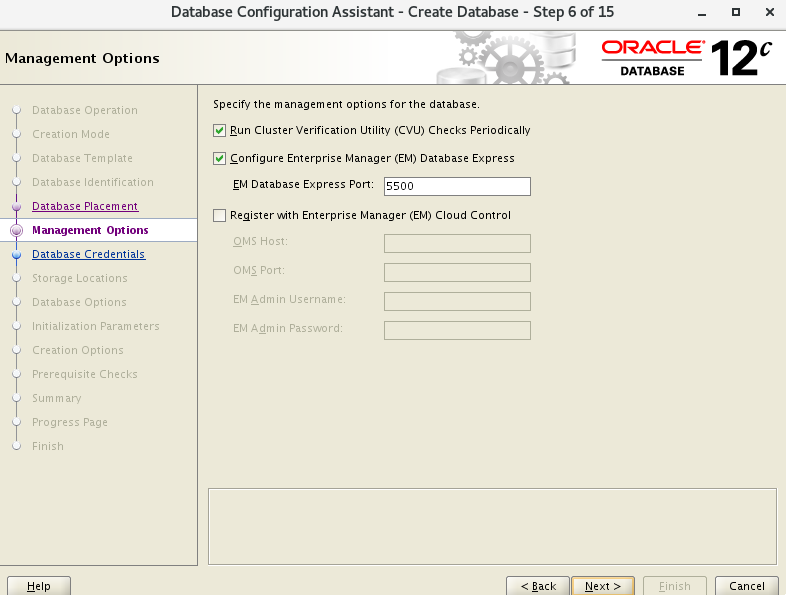Click the empty message area at bottom
Viewport: 786px width, 595px height.
click(491, 526)
